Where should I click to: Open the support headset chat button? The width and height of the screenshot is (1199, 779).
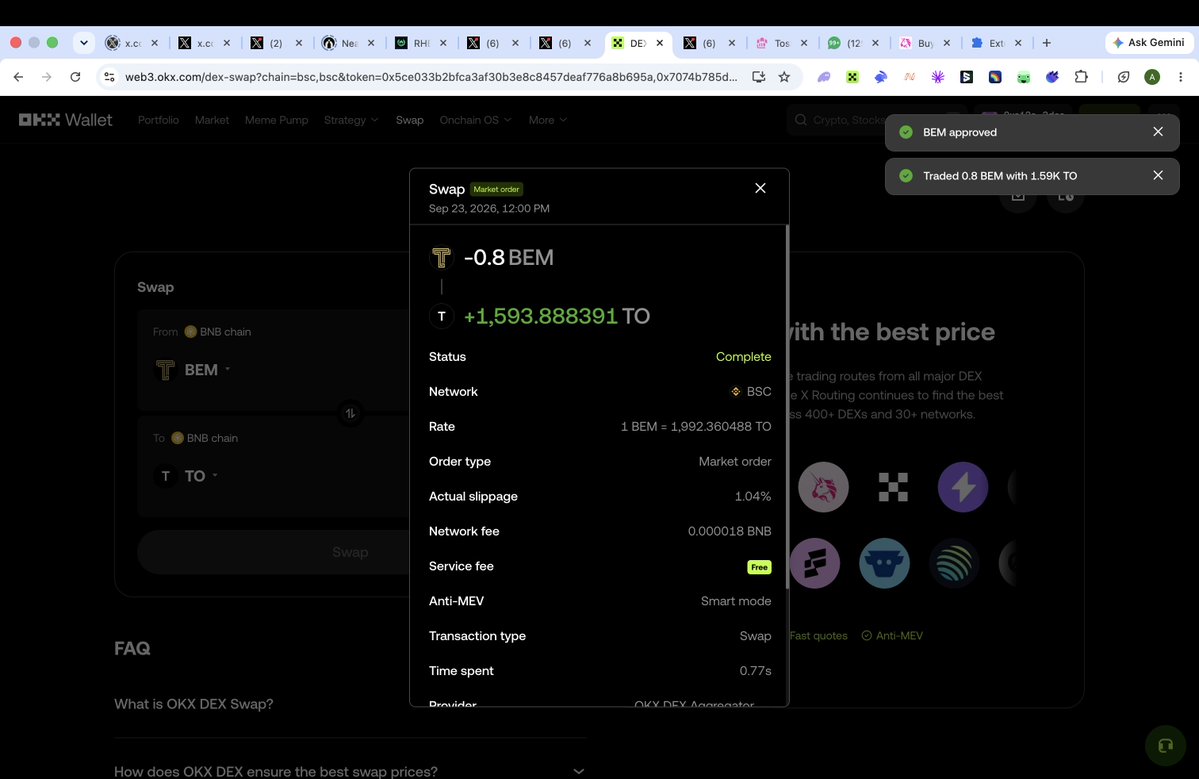tap(1165, 745)
